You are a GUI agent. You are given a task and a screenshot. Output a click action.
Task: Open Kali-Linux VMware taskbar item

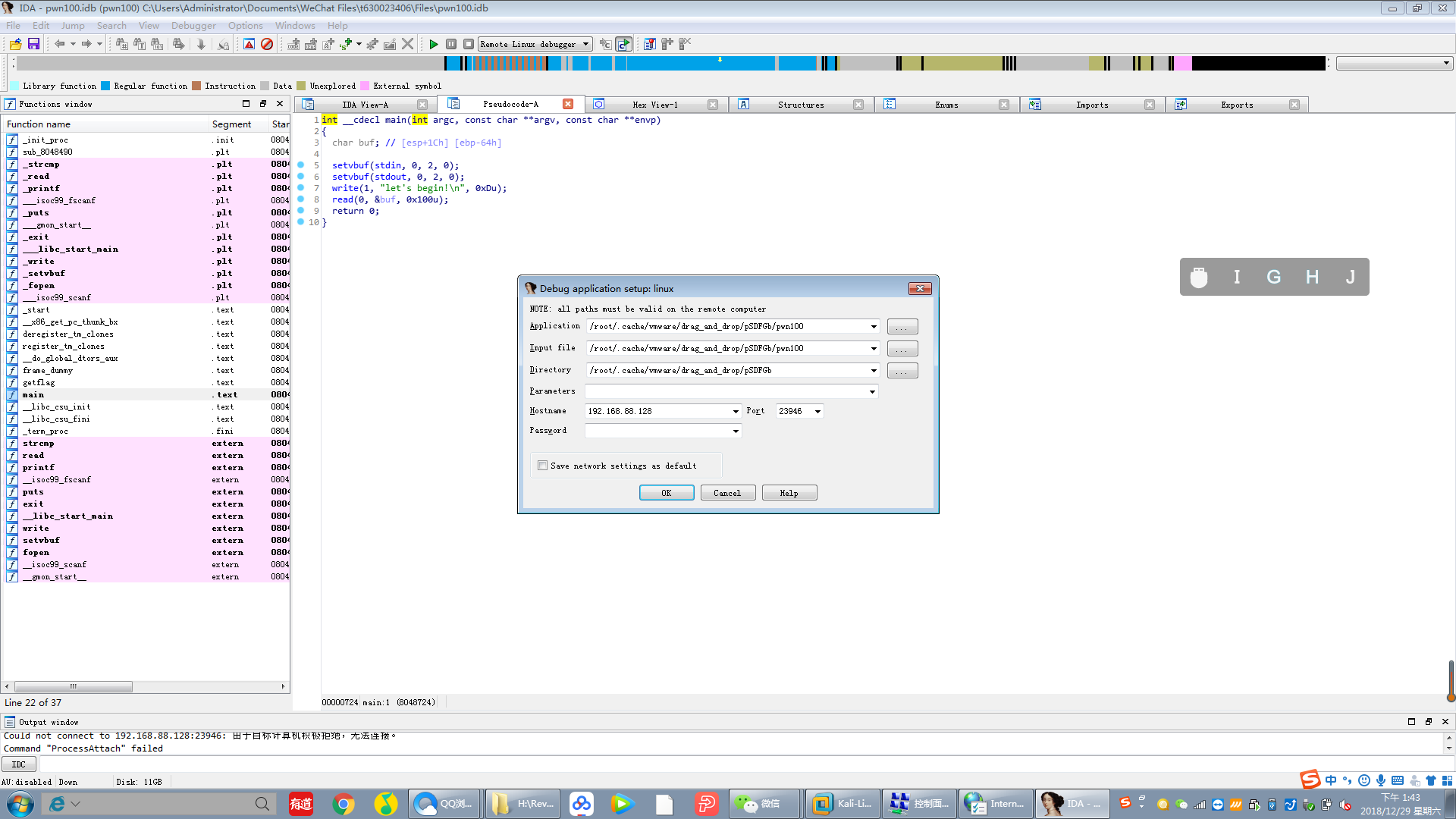[x=843, y=804]
